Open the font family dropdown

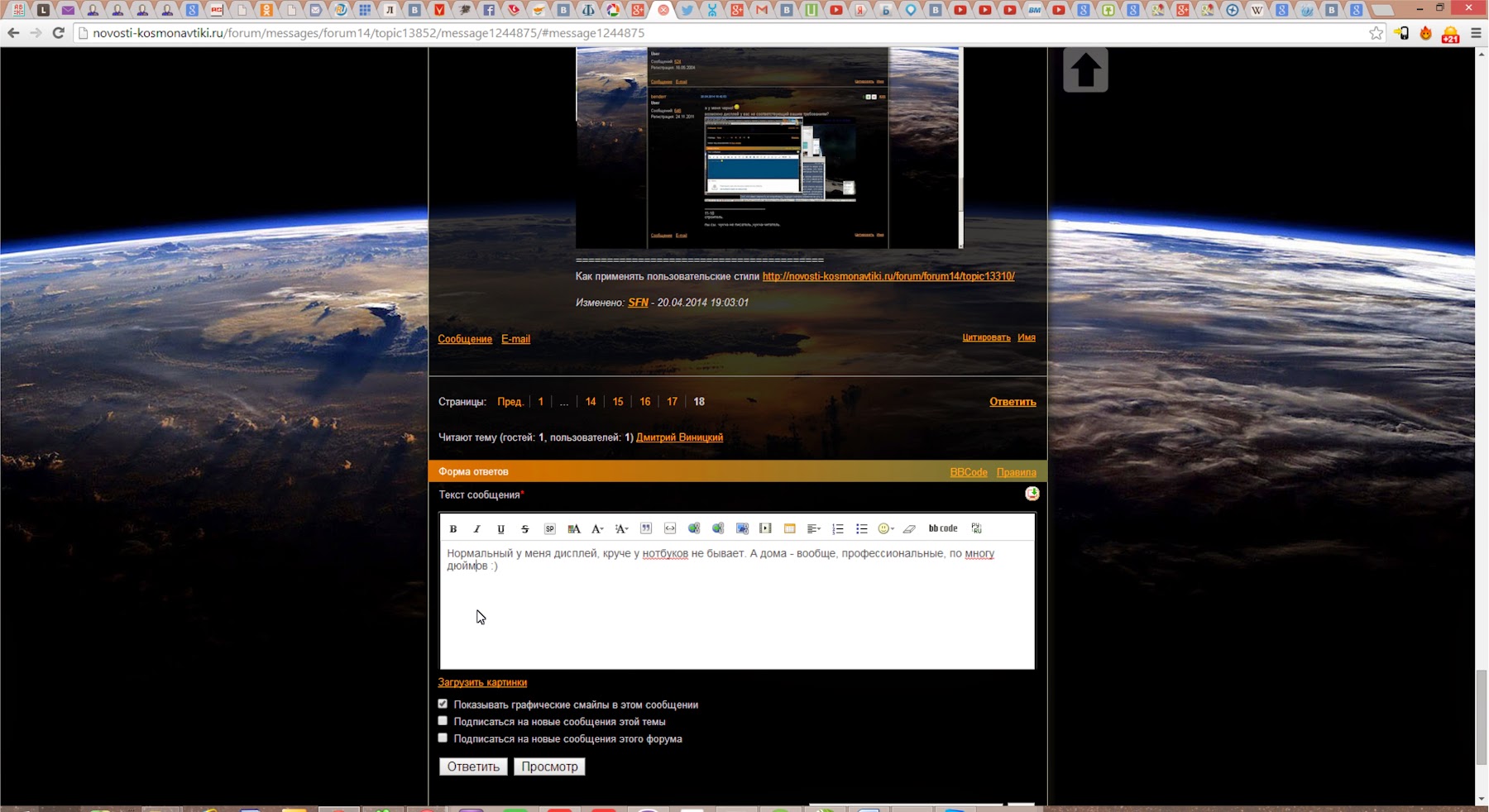click(597, 528)
